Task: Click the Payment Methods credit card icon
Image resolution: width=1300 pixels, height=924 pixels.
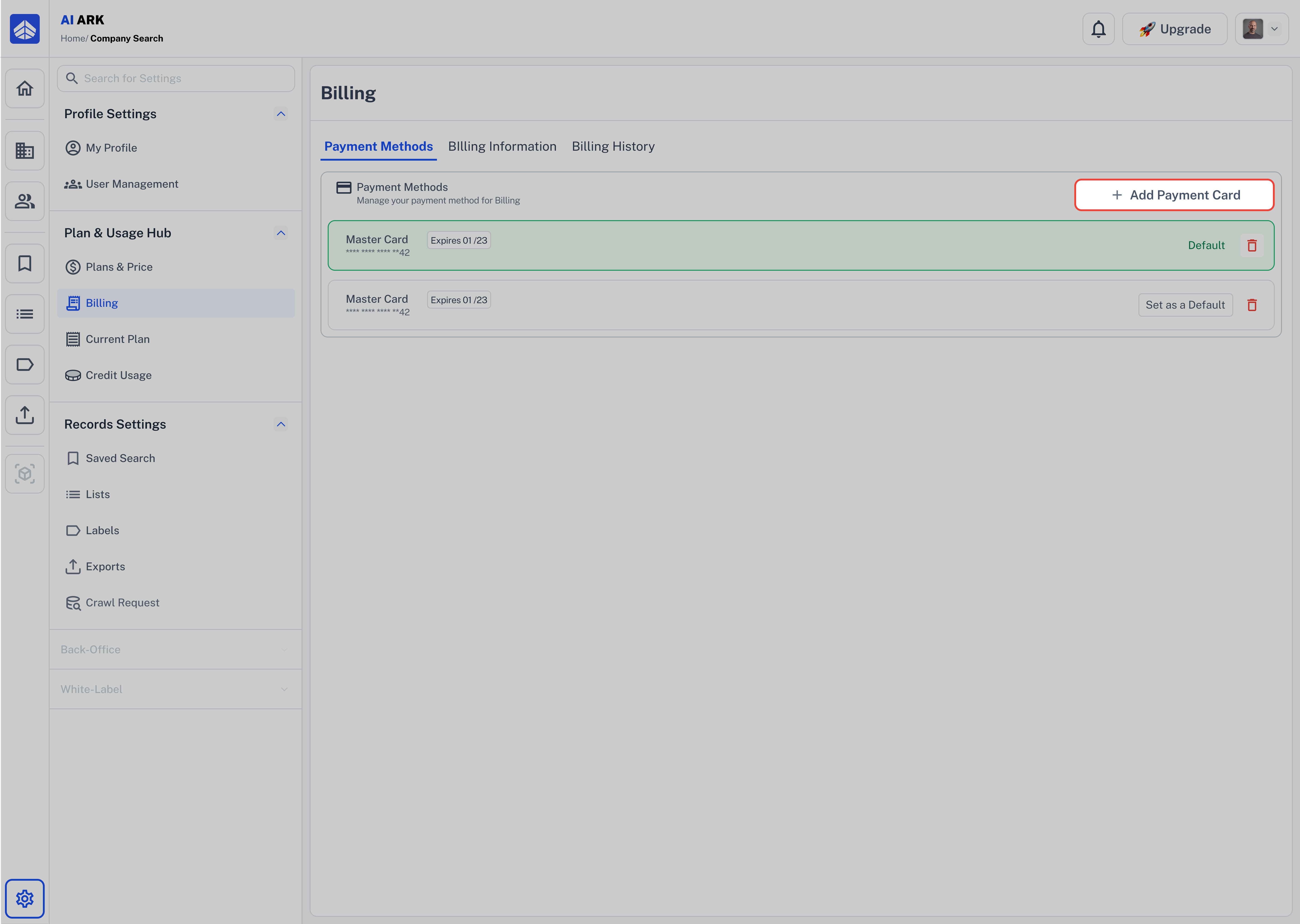Action: (344, 188)
